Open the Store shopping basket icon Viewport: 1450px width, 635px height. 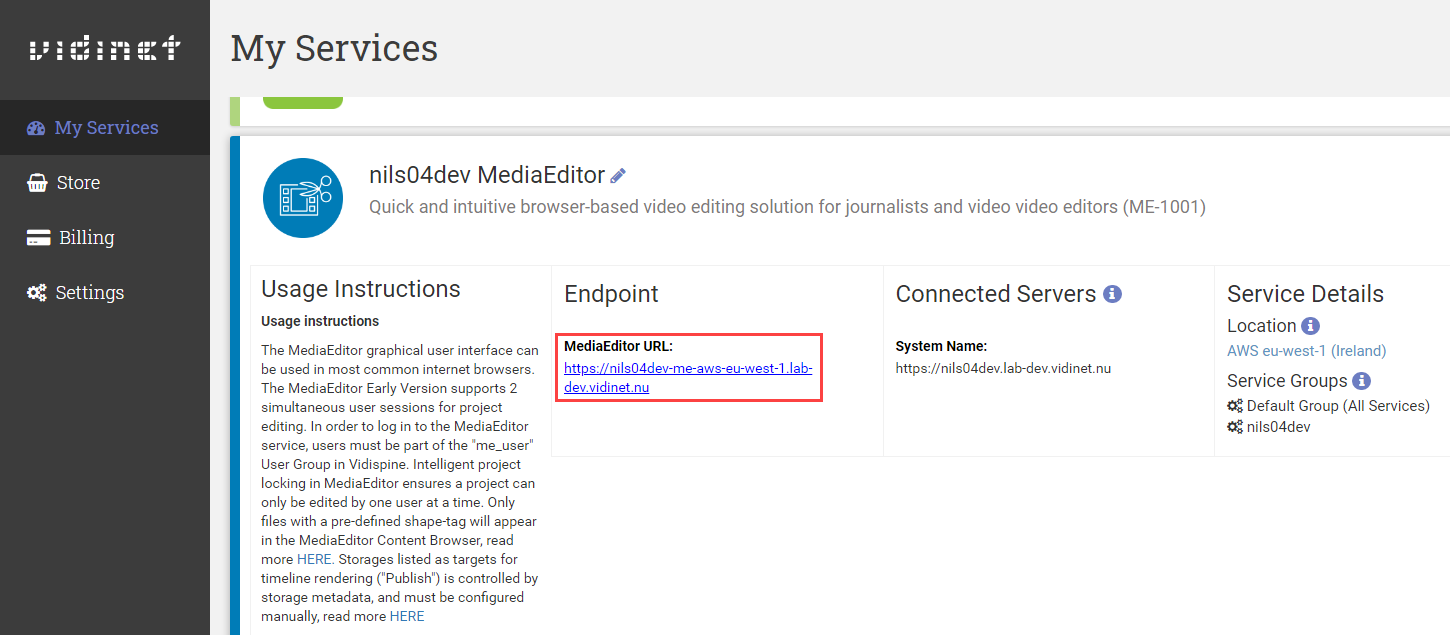click(37, 182)
